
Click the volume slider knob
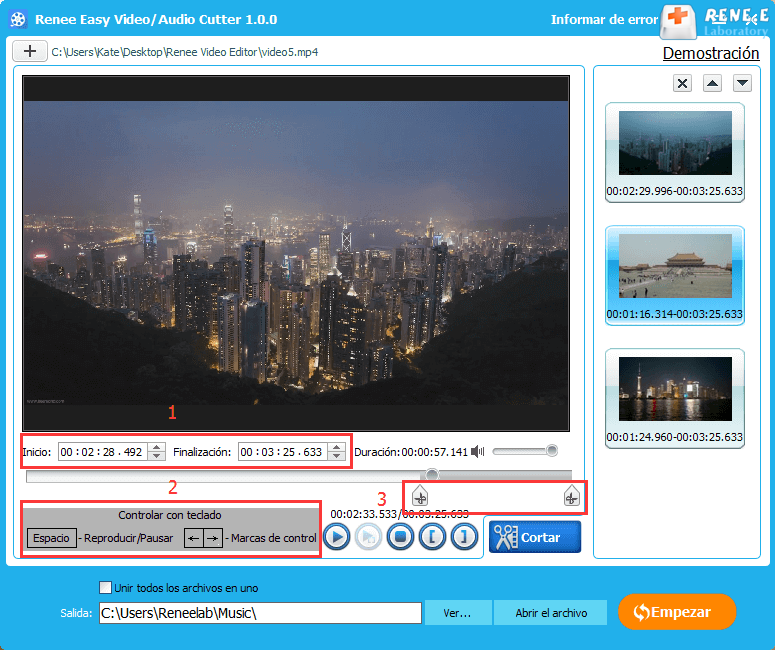point(552,450)
